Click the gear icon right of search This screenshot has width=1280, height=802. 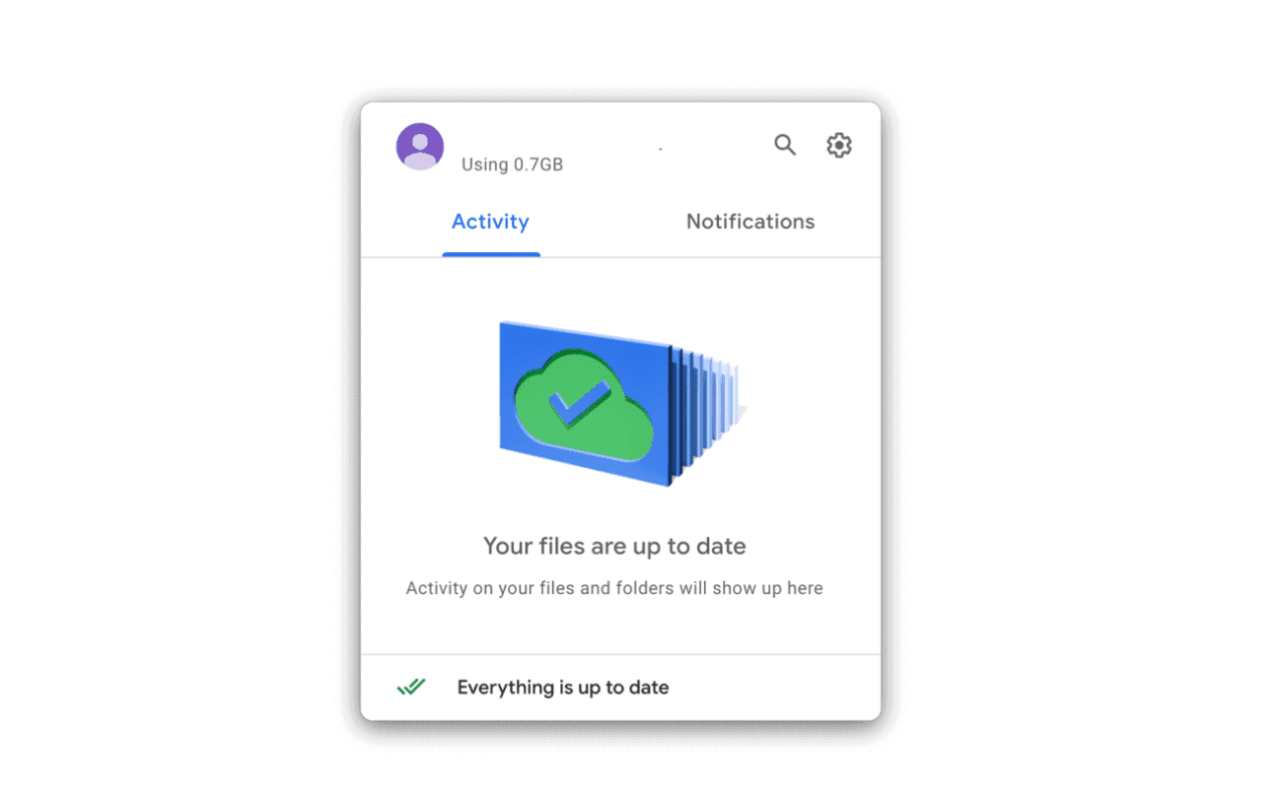[839, 145]
